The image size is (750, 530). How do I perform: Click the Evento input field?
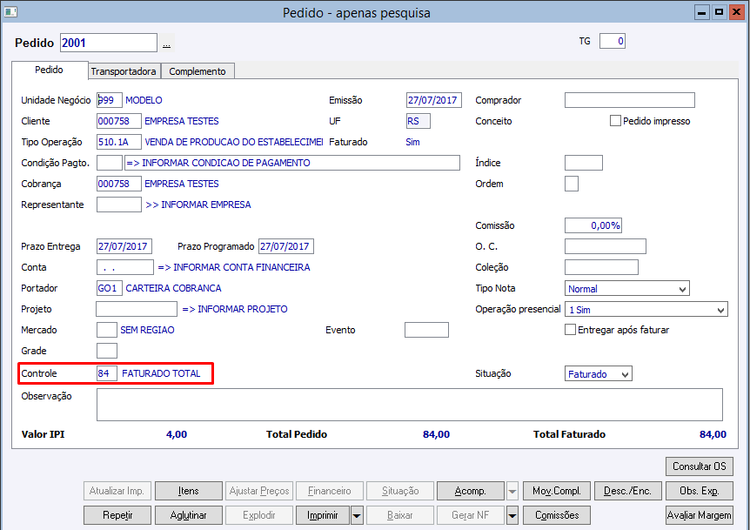click(427, 330)
